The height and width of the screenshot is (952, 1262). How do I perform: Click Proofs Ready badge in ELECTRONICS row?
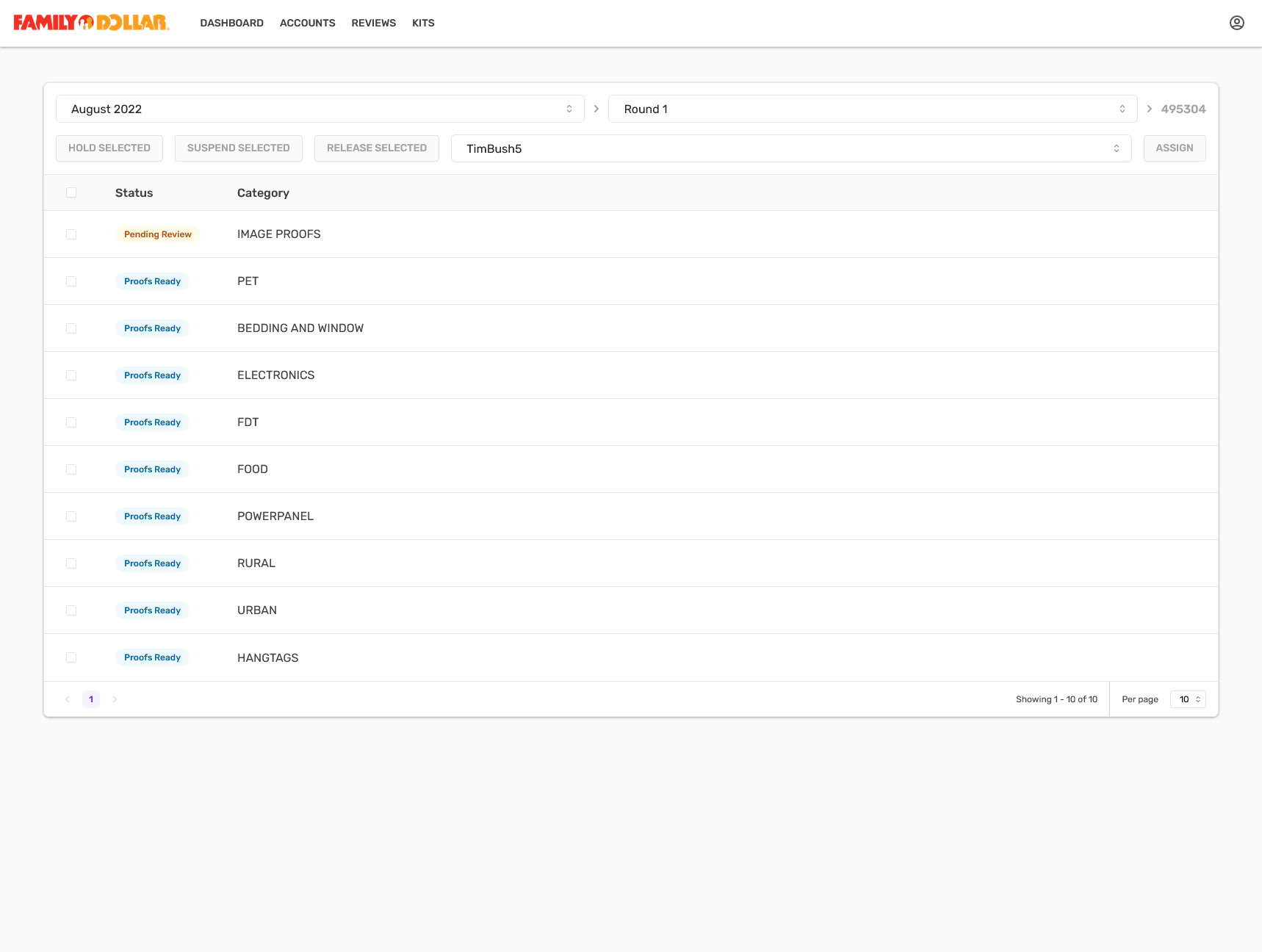(x=152, y=375)
